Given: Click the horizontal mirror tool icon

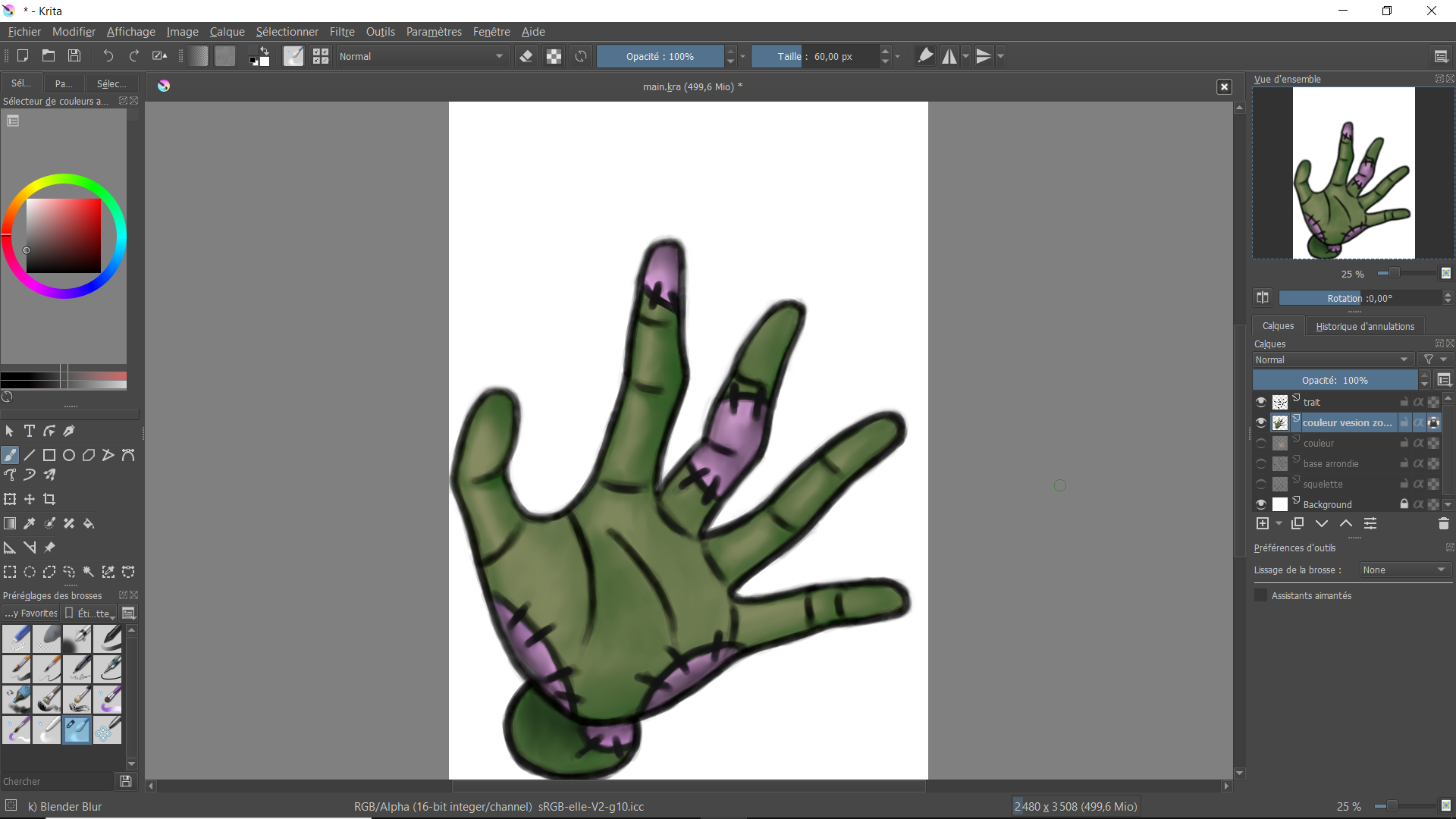Looking at the screenshot, I should 949,56.
